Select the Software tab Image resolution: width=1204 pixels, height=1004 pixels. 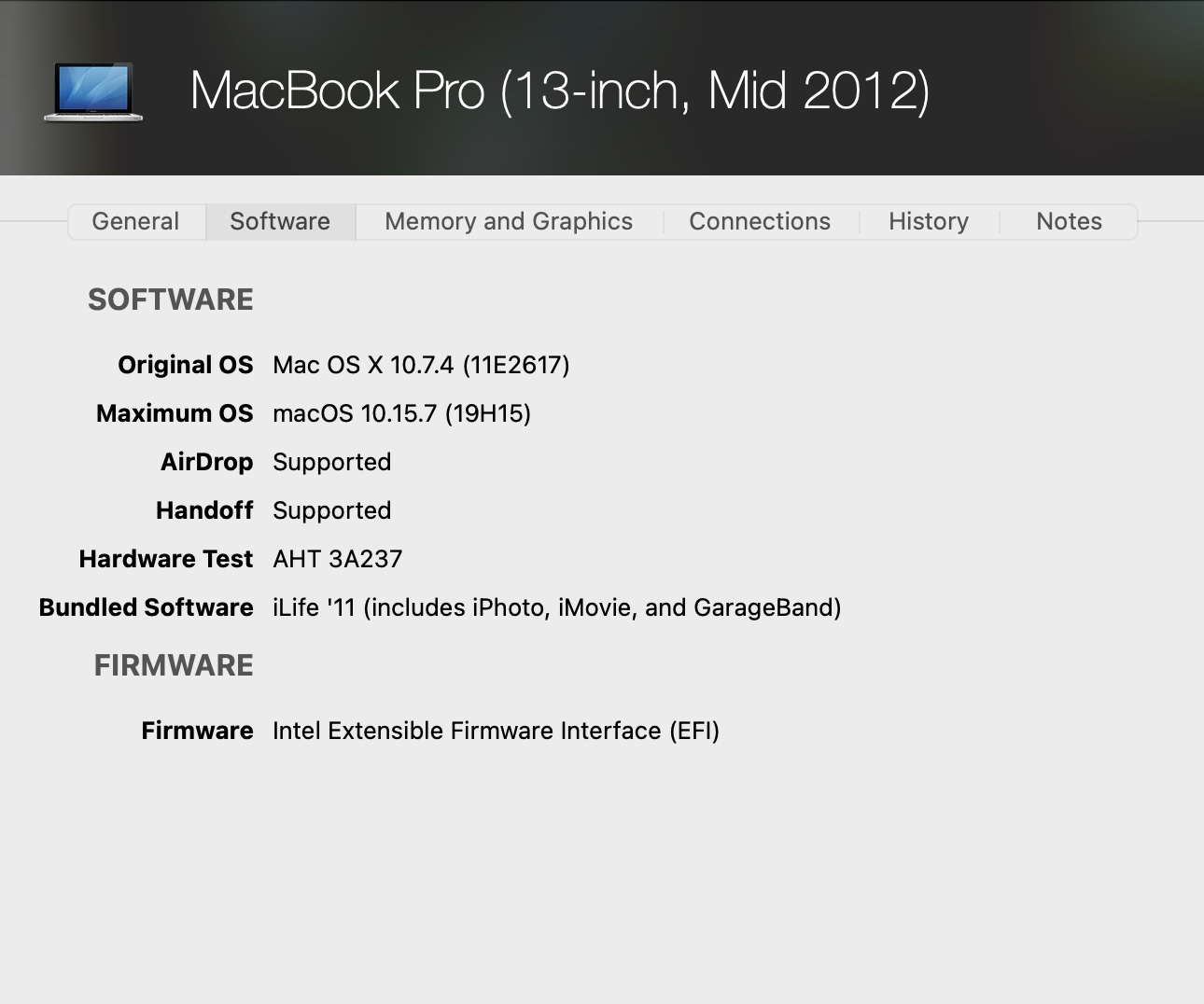[280, 222]
